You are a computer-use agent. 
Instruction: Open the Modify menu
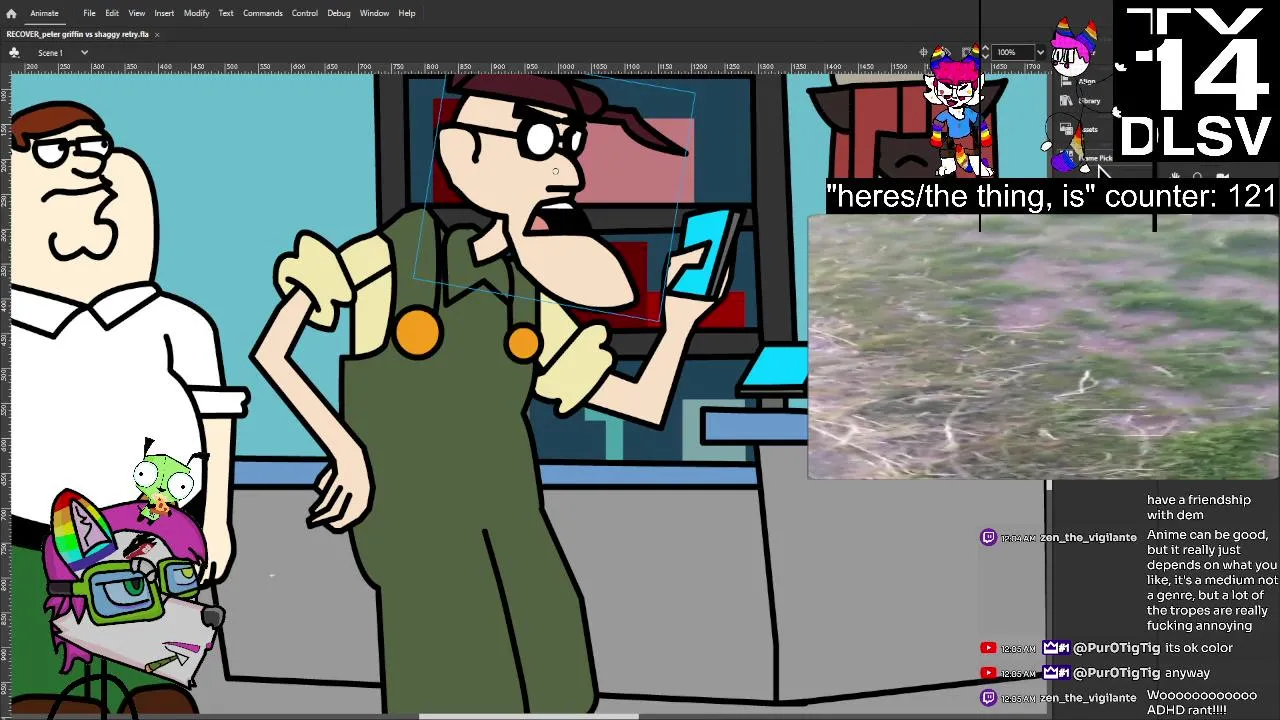(196, 13)
